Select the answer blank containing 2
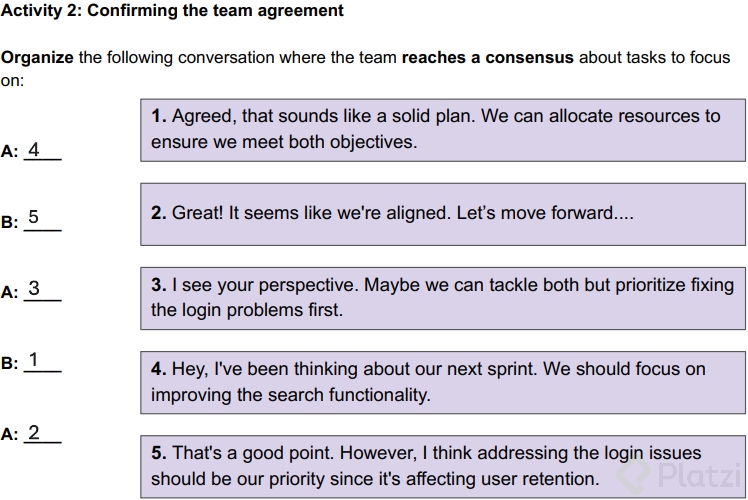 (41, 434)
